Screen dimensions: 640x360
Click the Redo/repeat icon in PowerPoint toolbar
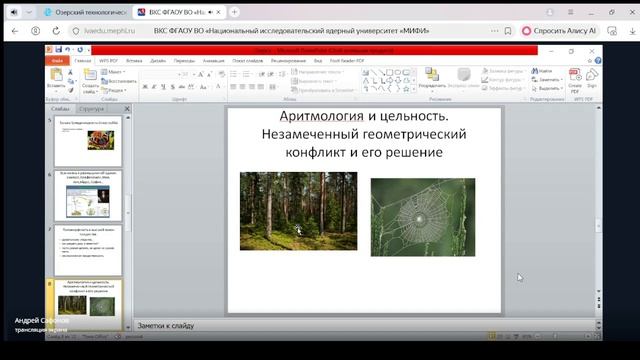[x=80, y=49]
